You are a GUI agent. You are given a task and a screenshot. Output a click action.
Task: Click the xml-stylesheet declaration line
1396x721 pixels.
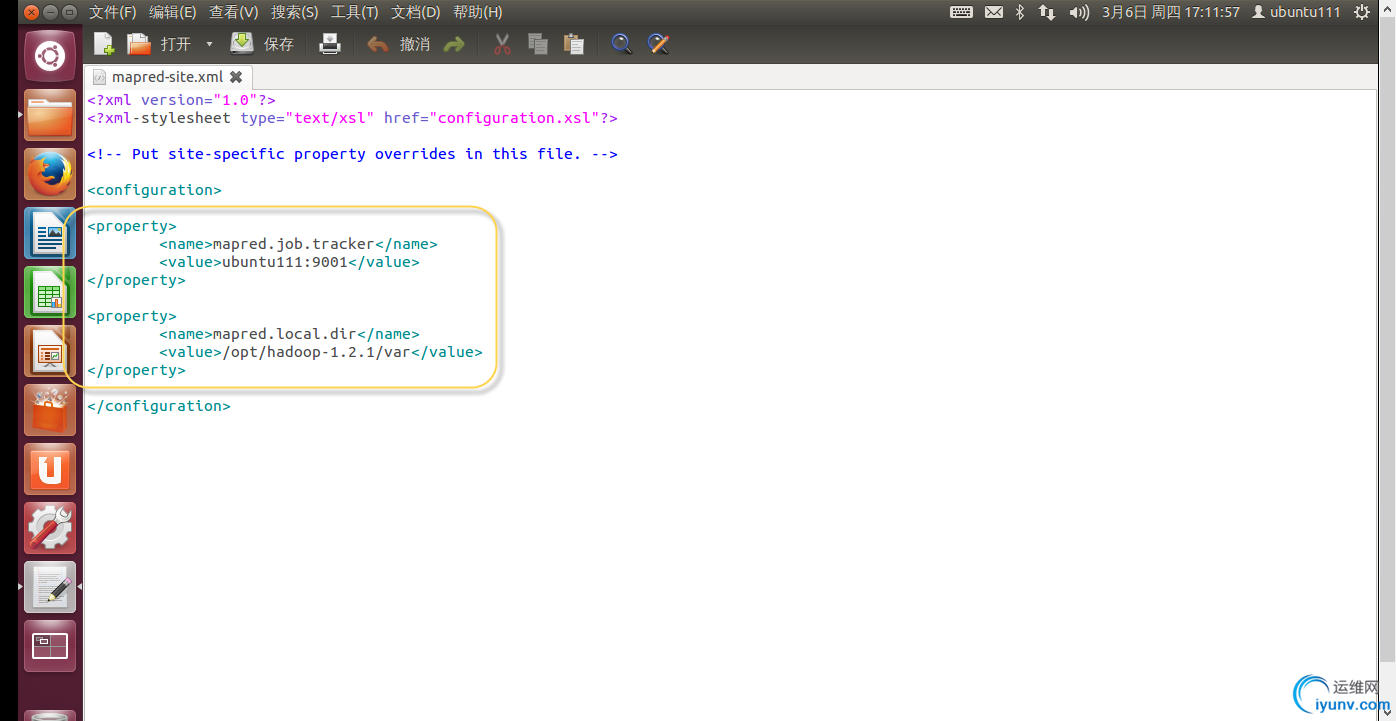[353, 118]
